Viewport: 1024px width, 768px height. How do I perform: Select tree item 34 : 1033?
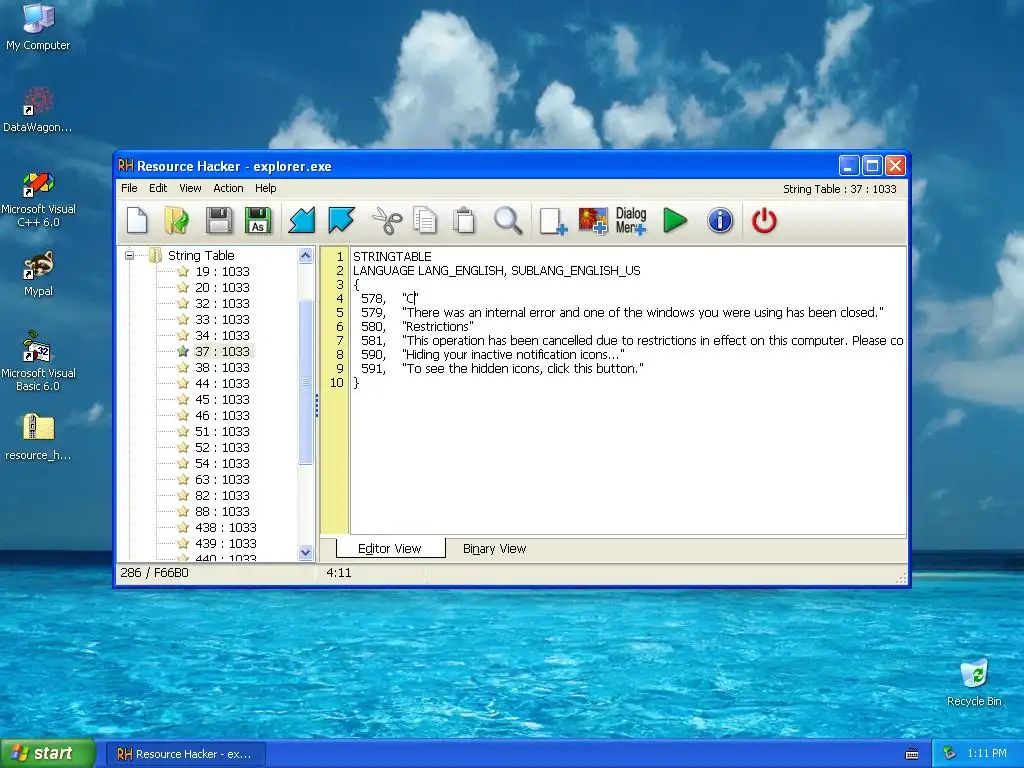(222, 336)
